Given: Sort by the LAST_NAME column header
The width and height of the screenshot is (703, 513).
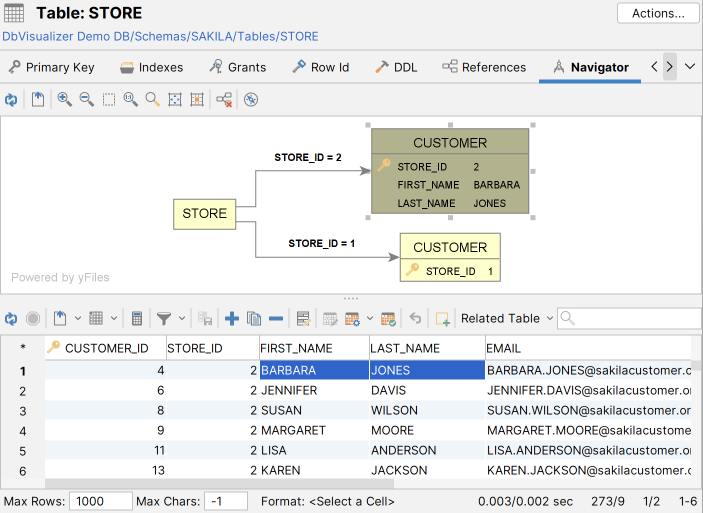Looking at the screenshot, I should [x=427, y=348].
